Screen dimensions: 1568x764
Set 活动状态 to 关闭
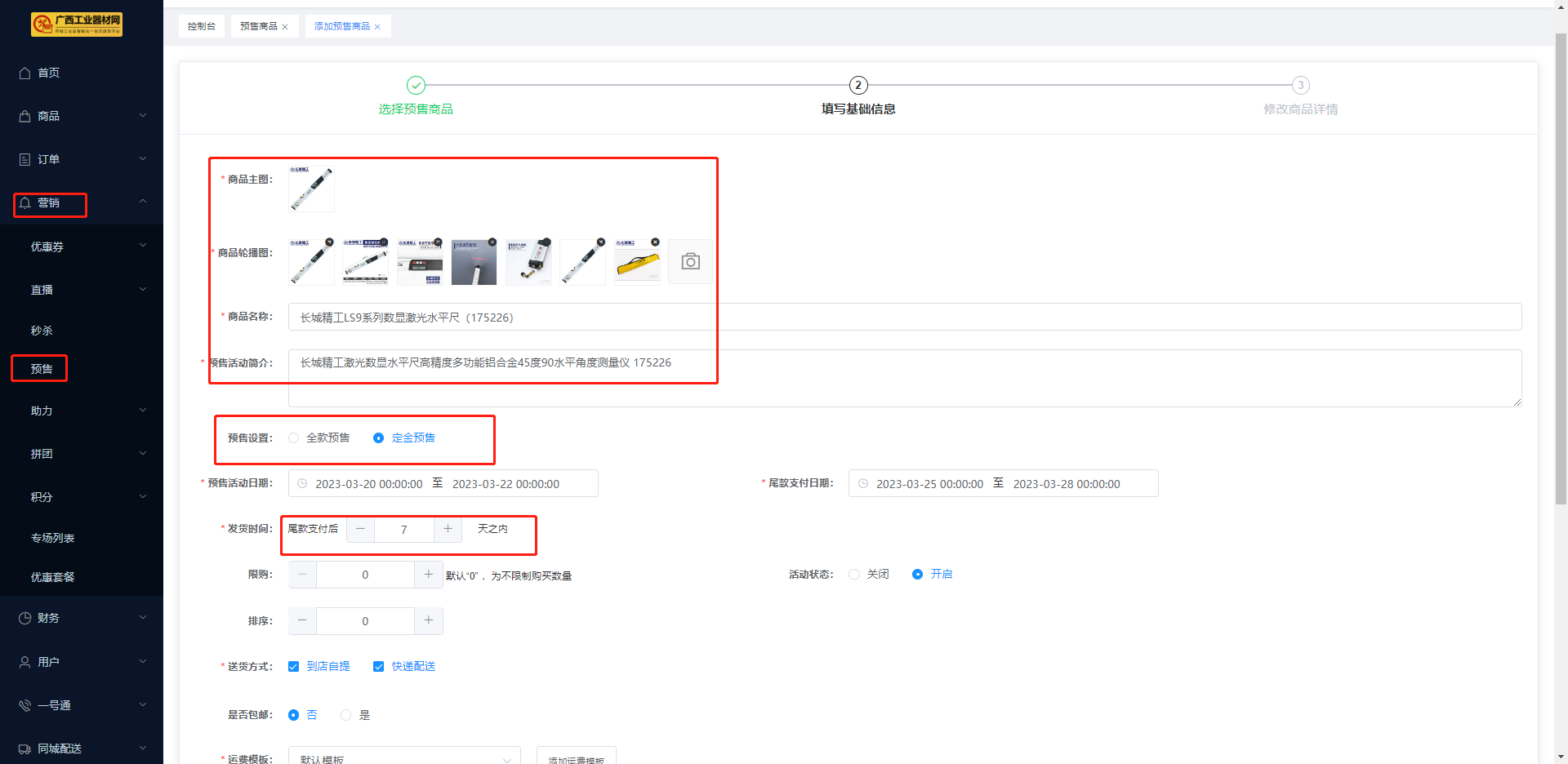(854, 575)
